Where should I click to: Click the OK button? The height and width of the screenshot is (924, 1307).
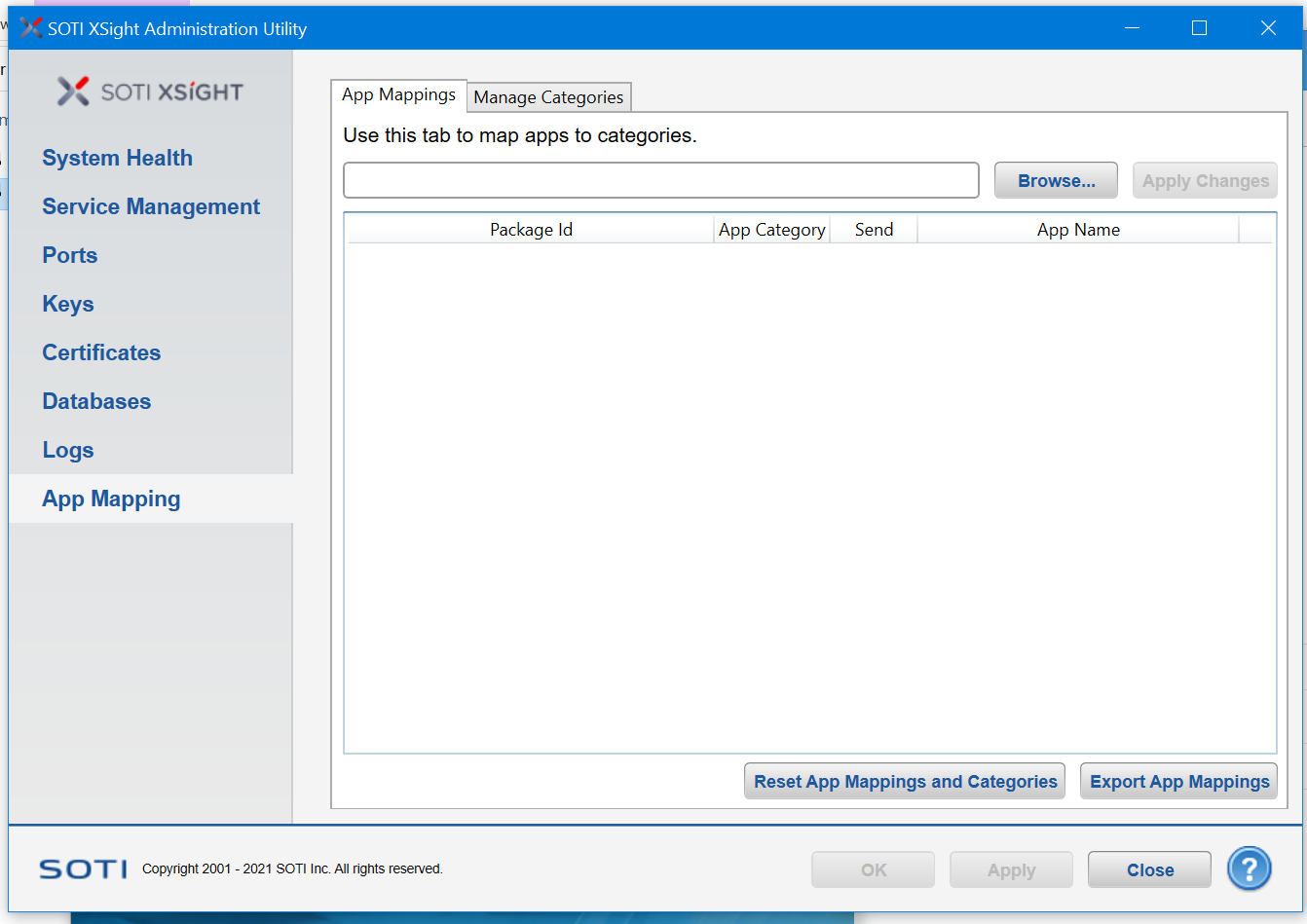coord(873,869)
